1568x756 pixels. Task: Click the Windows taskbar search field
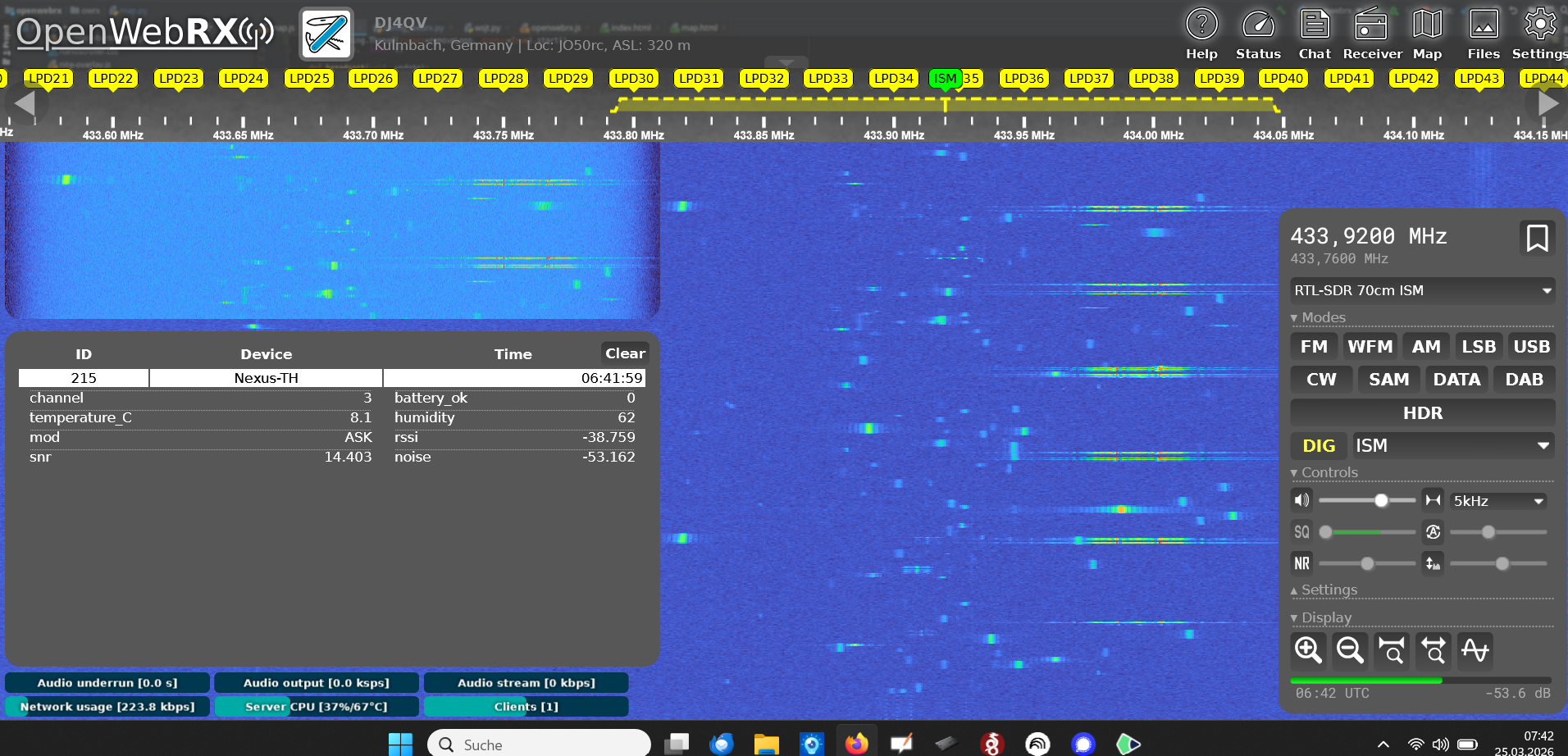point(540,745)
